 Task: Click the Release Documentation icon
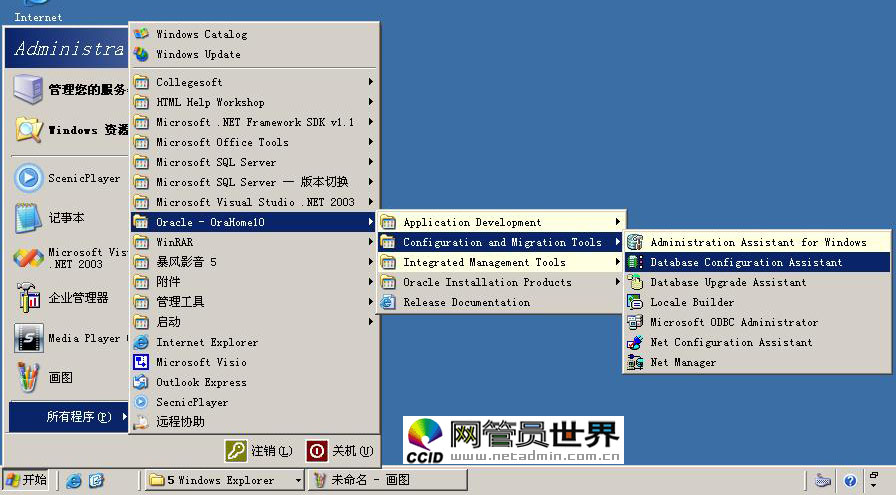tap(388, 302)
